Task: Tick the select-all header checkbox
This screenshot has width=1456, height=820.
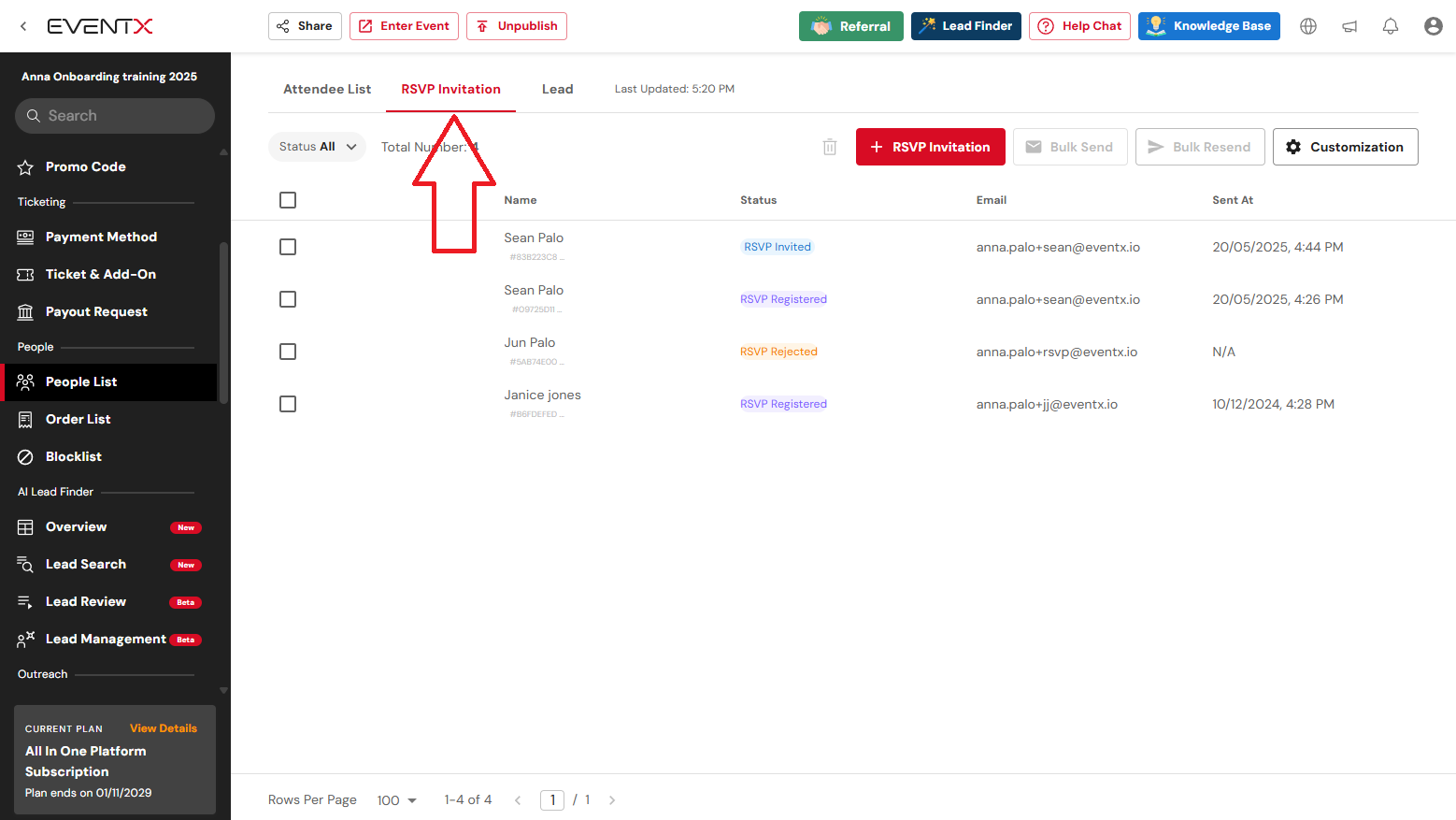Action: tap(288, 200)
